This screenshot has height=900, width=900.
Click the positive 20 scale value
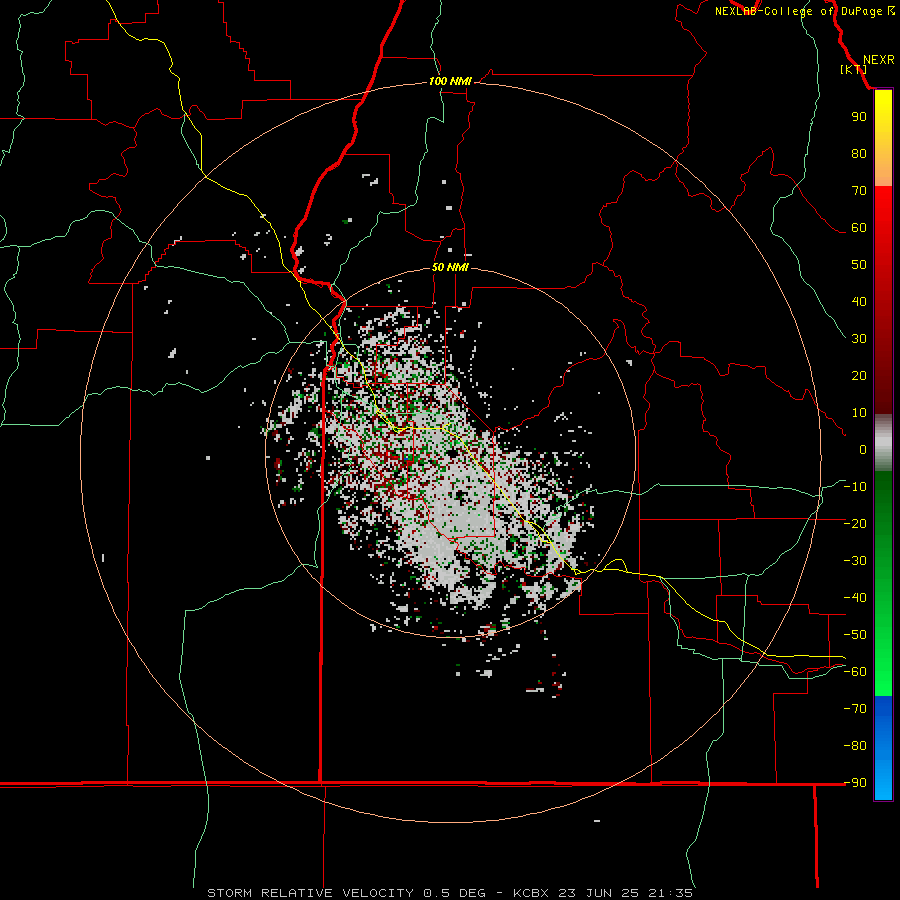(859, 376)
